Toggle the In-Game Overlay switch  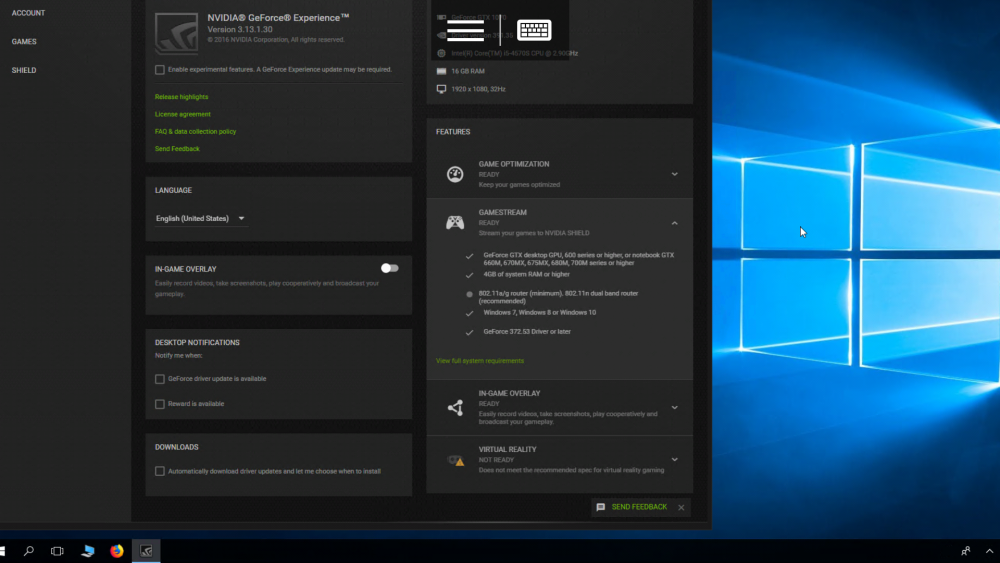pos(390,268)
